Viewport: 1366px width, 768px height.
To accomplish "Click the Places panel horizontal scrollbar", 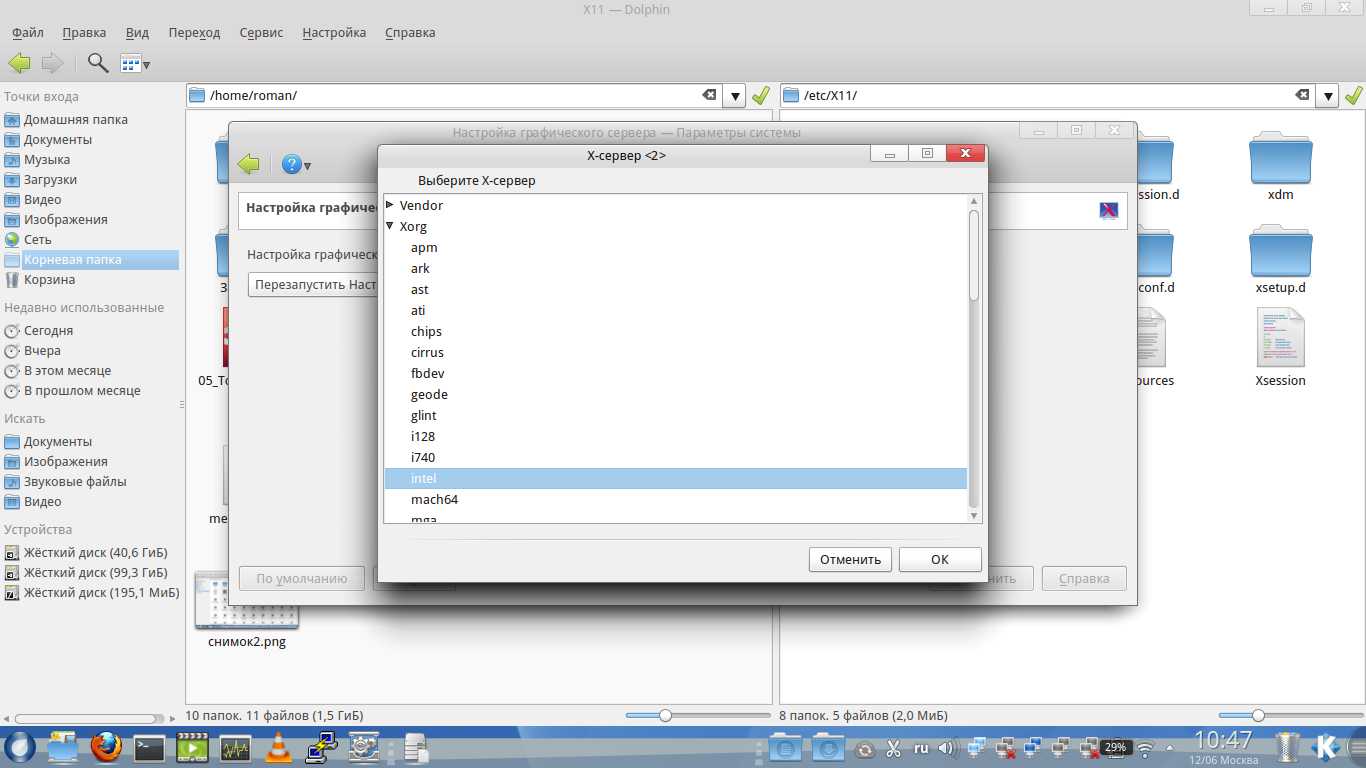I will [x=88, y=718].
